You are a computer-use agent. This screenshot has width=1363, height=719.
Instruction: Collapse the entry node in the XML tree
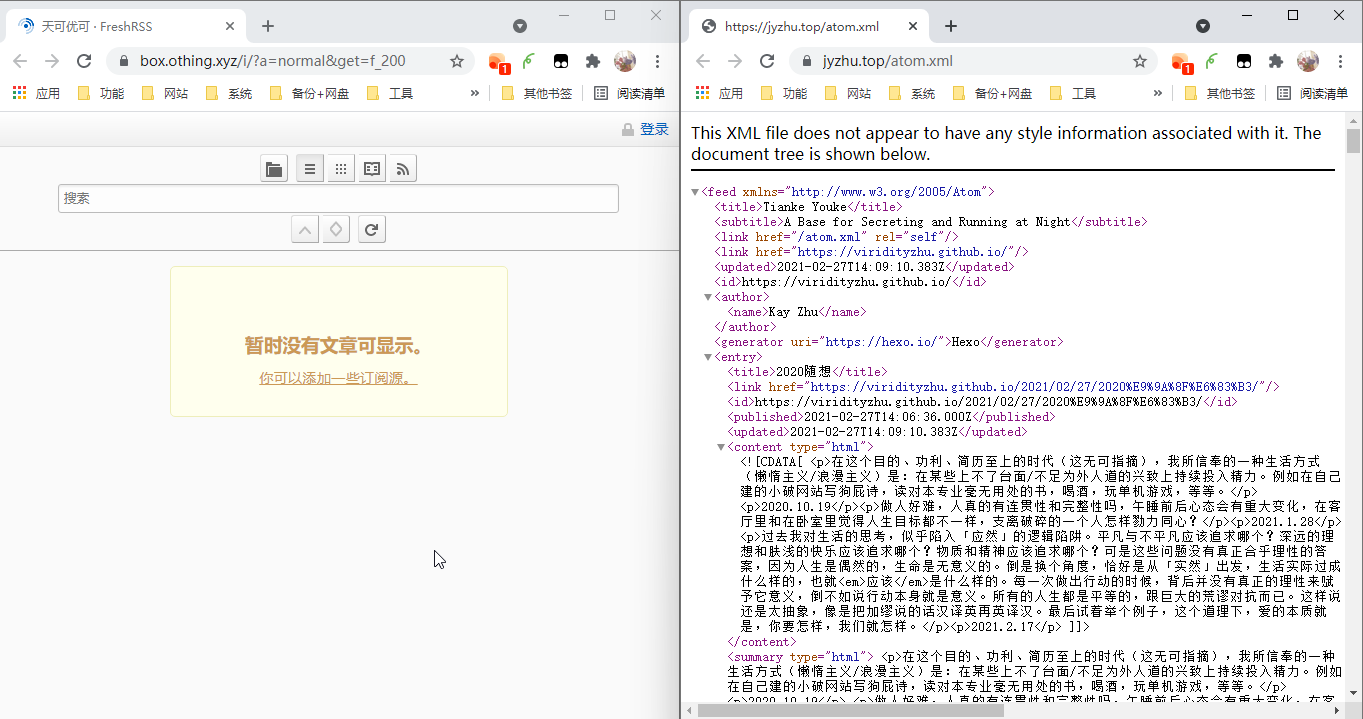pyautogui.click(x=707, y=356)
